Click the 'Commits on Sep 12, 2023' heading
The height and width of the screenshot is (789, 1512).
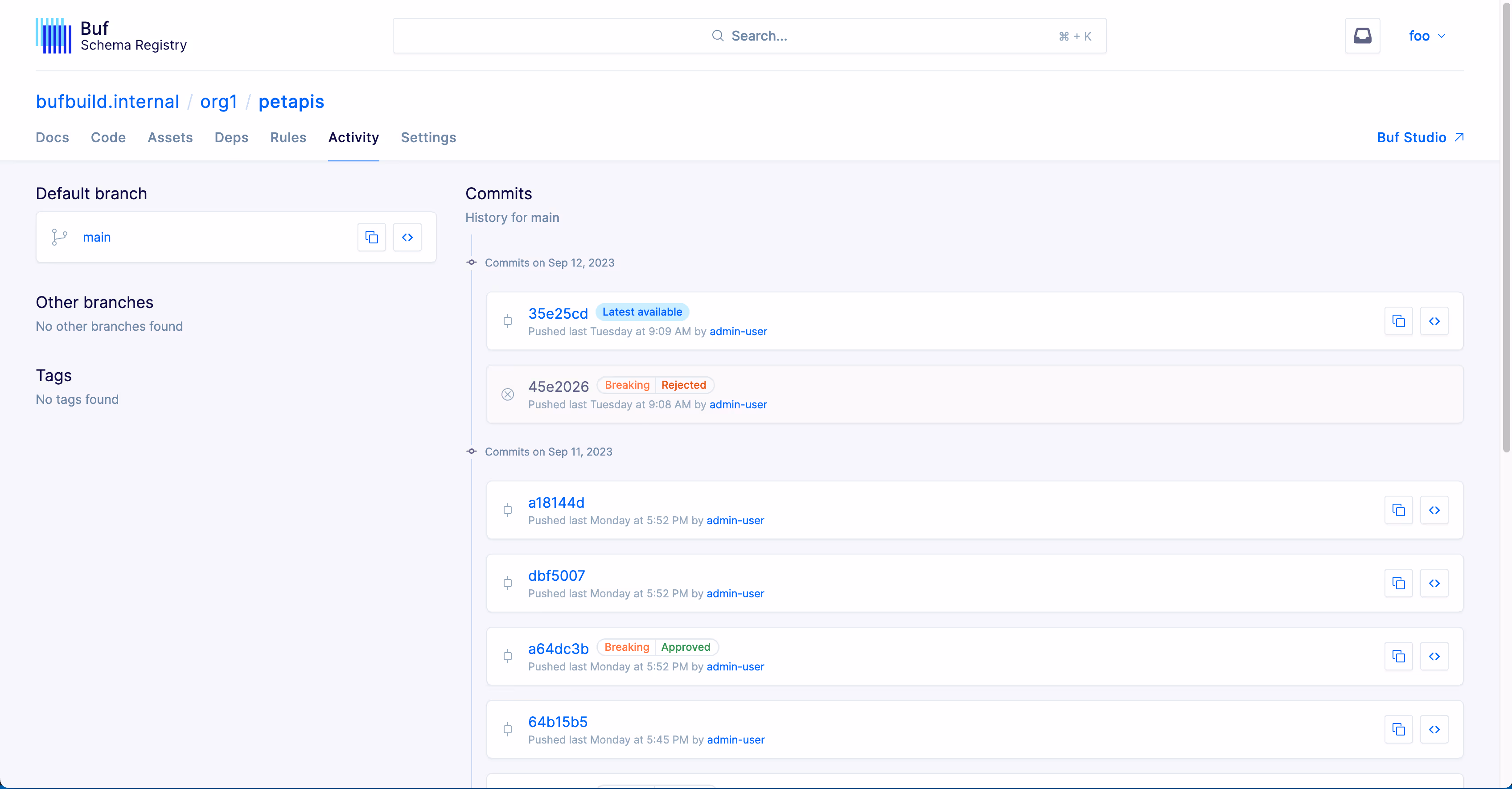click(x=549, y=263)
